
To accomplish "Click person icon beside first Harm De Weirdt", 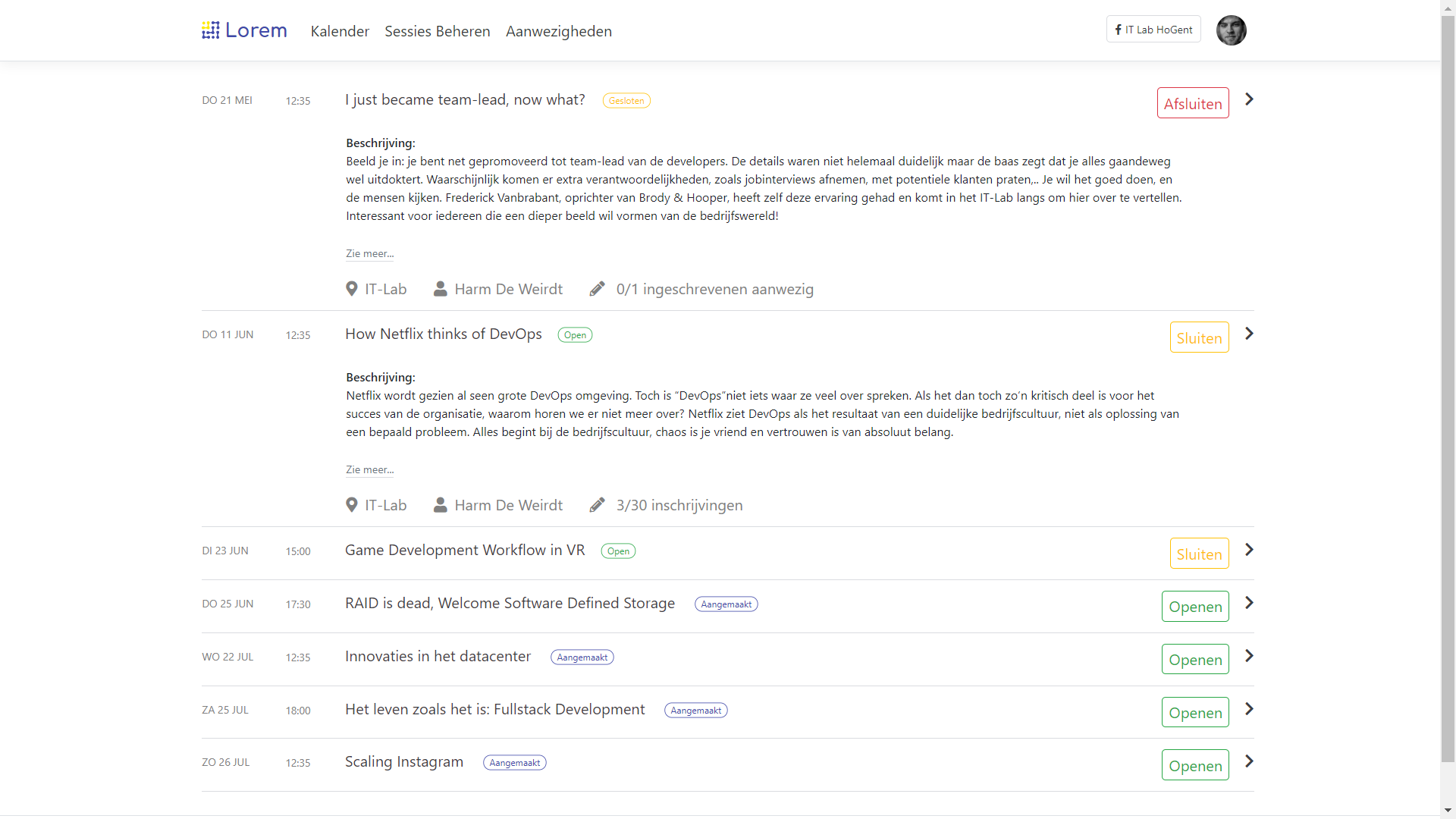I will (x=440, y=289).
